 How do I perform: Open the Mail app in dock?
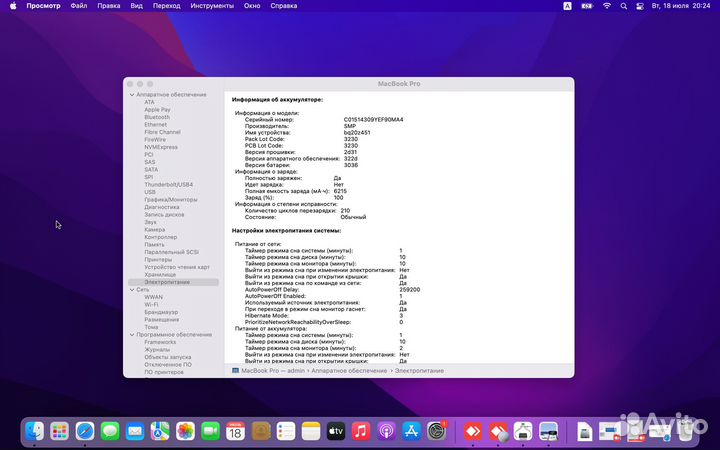(135, 431)
